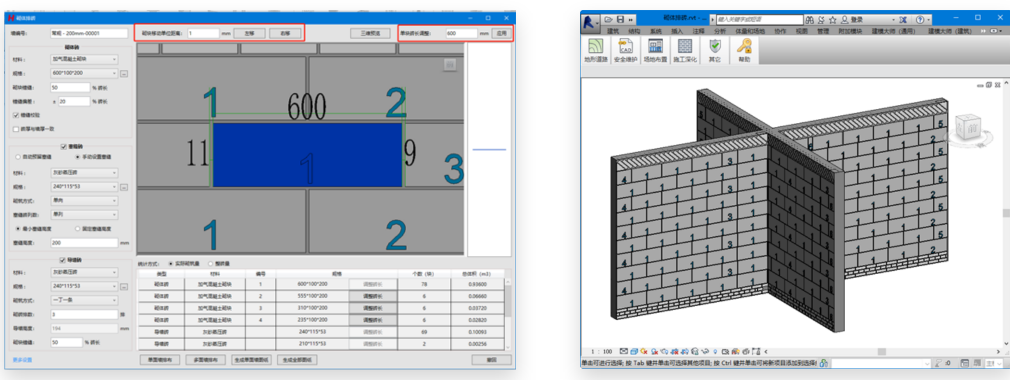
Task: Open the 600*100*200 规格 dropdown
Action: tap(84, 73)
